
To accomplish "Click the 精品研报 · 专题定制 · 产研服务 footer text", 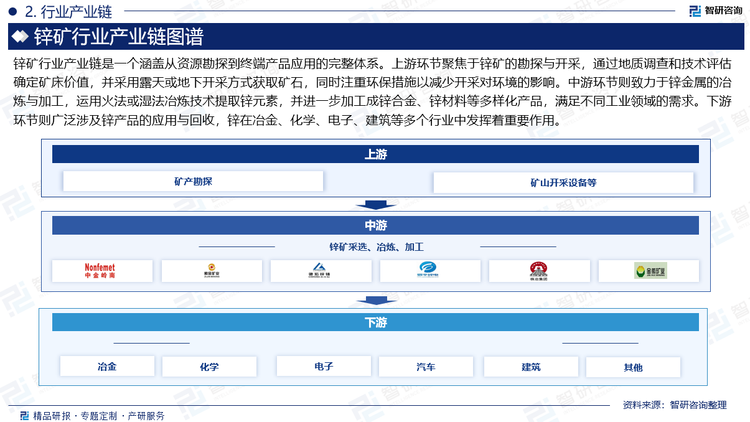I will point(99,416).
